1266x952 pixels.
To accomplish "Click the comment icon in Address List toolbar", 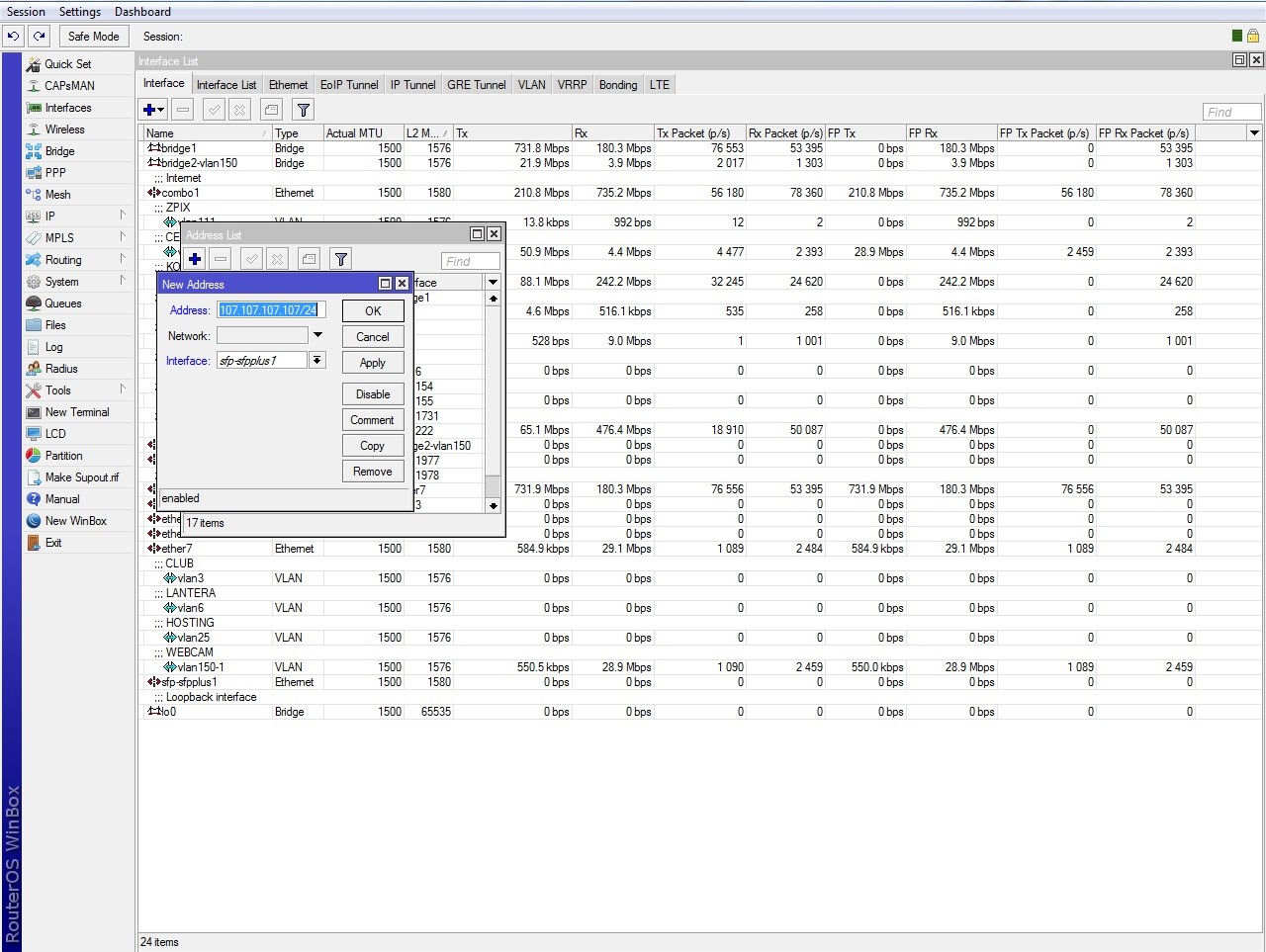I will (309, 259).
